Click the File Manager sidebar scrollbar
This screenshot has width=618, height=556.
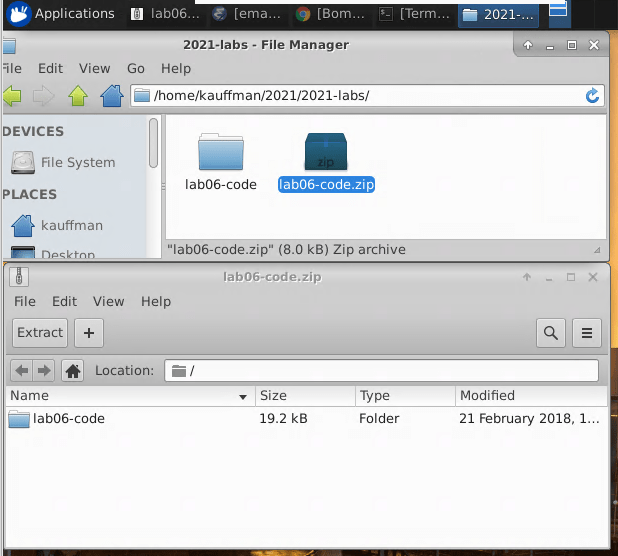tap(153, 143)
